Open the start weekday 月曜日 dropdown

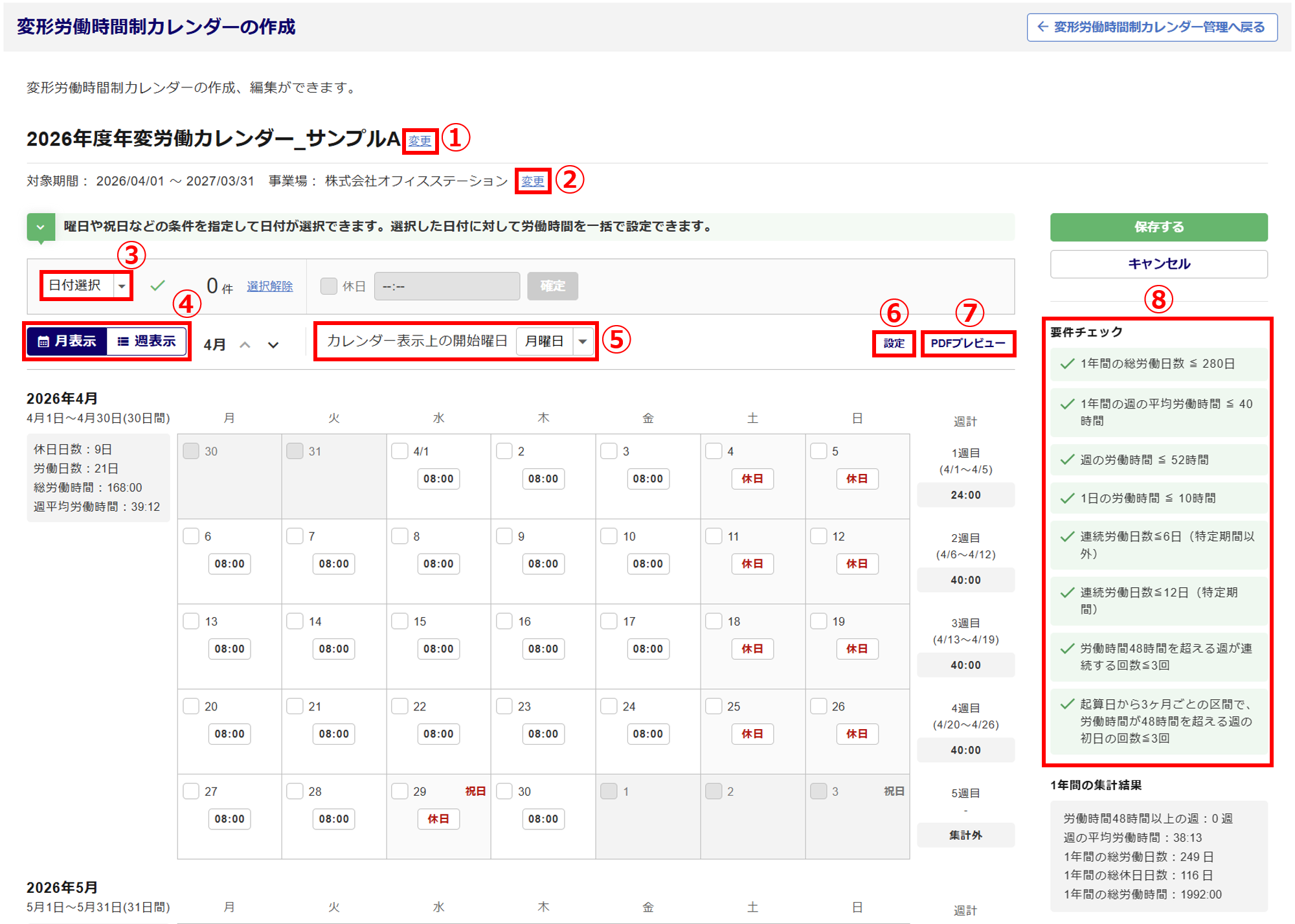(x=555, y=341)
